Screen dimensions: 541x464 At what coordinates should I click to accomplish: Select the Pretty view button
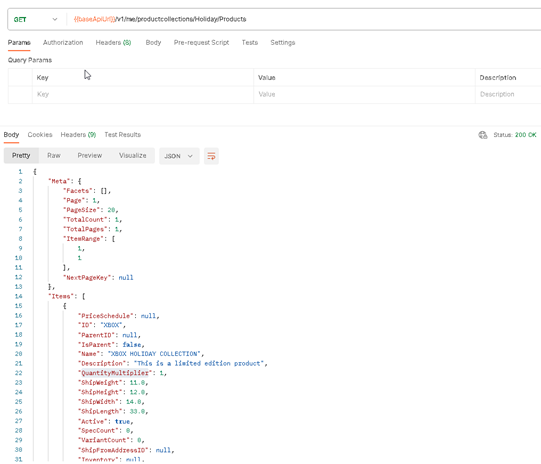[x=21, y=156]
